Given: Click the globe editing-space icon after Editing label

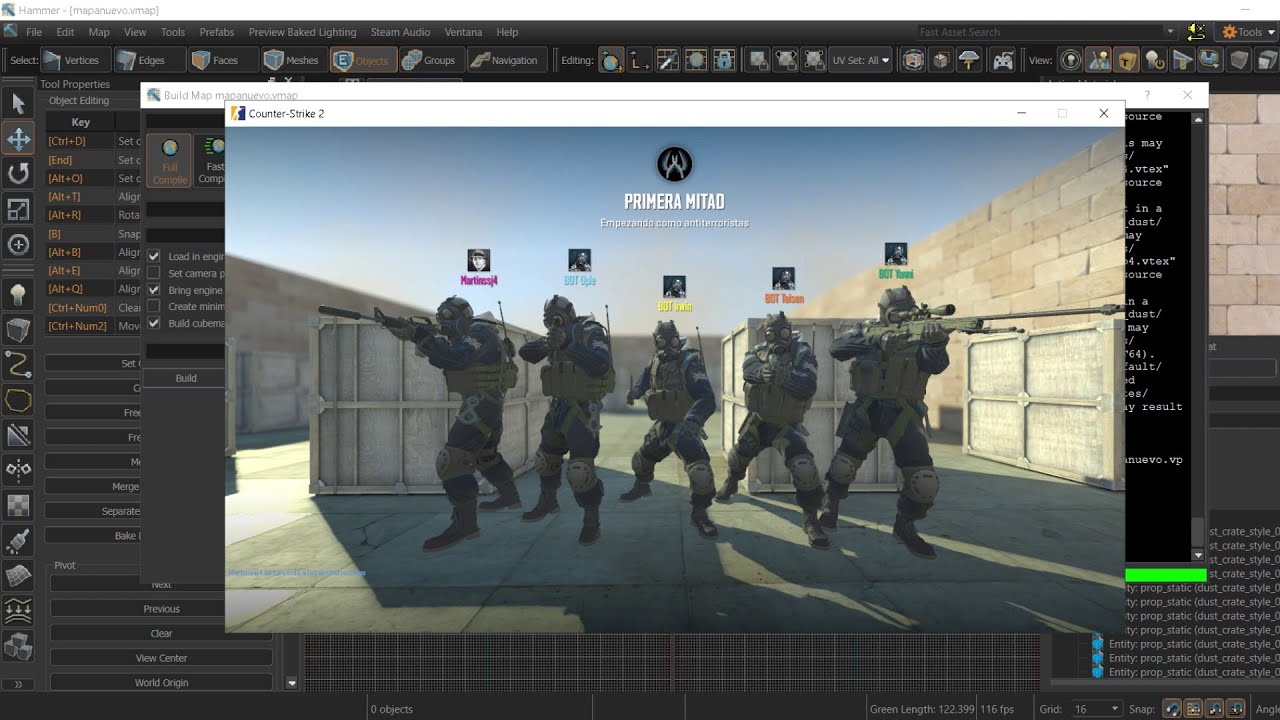Looking at the screenshot, I should (611, 60).
